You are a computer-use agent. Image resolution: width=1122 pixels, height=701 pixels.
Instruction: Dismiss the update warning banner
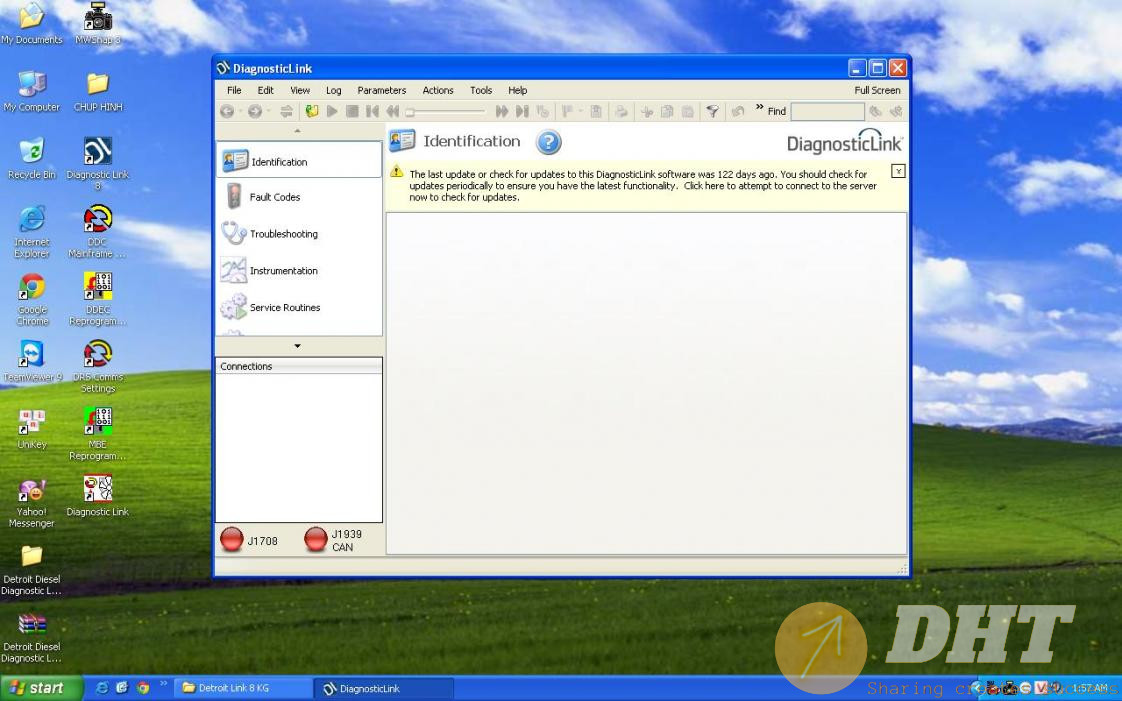pyautogui.click(x=898, y=171)
